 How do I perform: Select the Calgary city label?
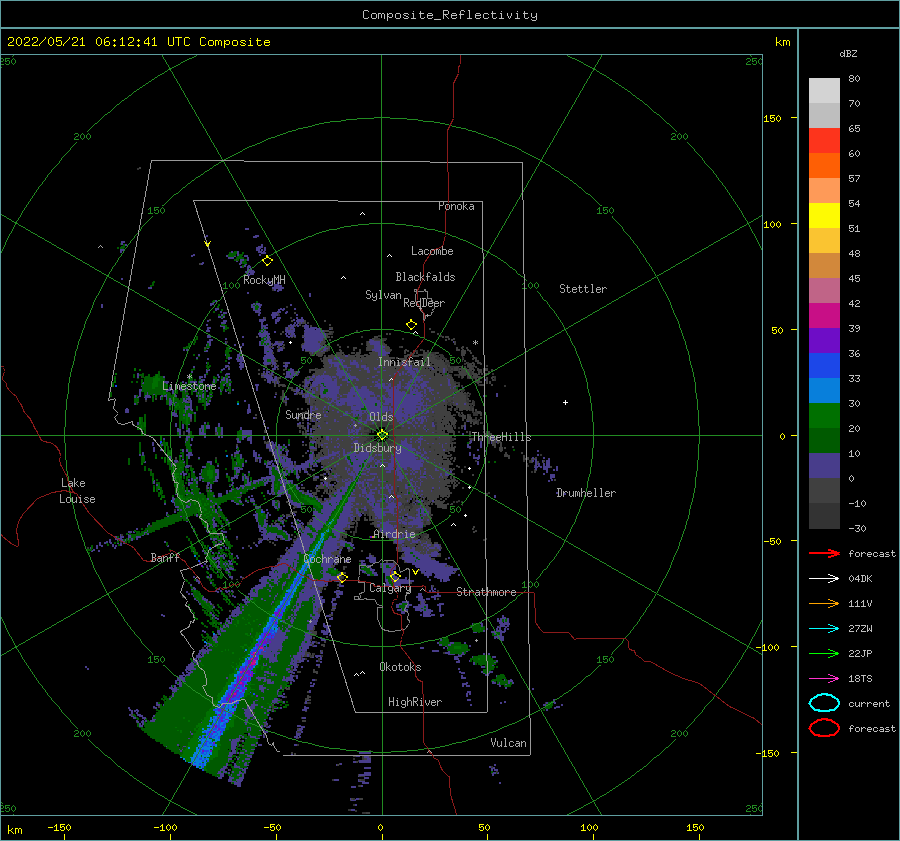coord(390,588)
